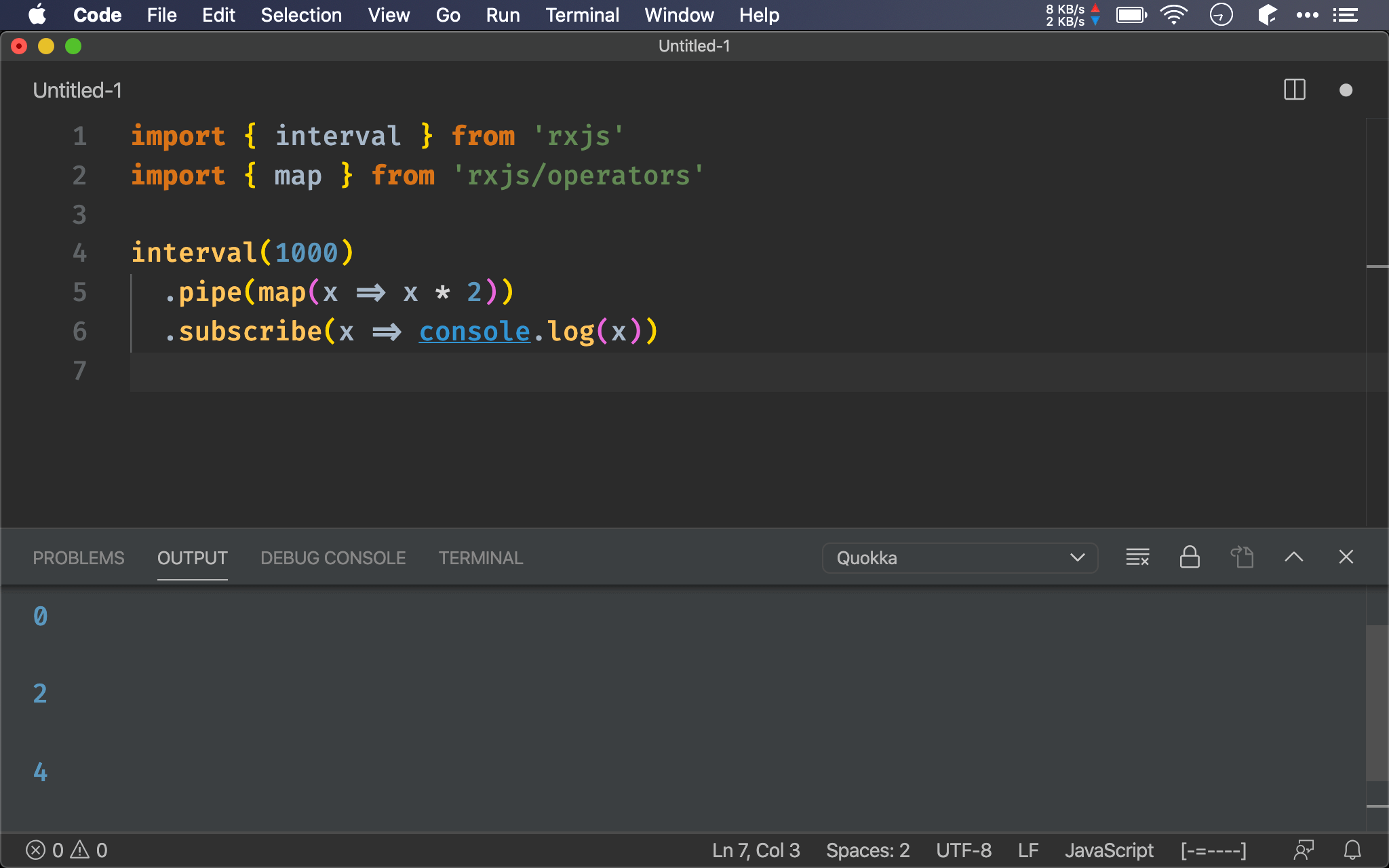
Task: Click the unsaved changes dot icon
Action: pos(1346,90)
